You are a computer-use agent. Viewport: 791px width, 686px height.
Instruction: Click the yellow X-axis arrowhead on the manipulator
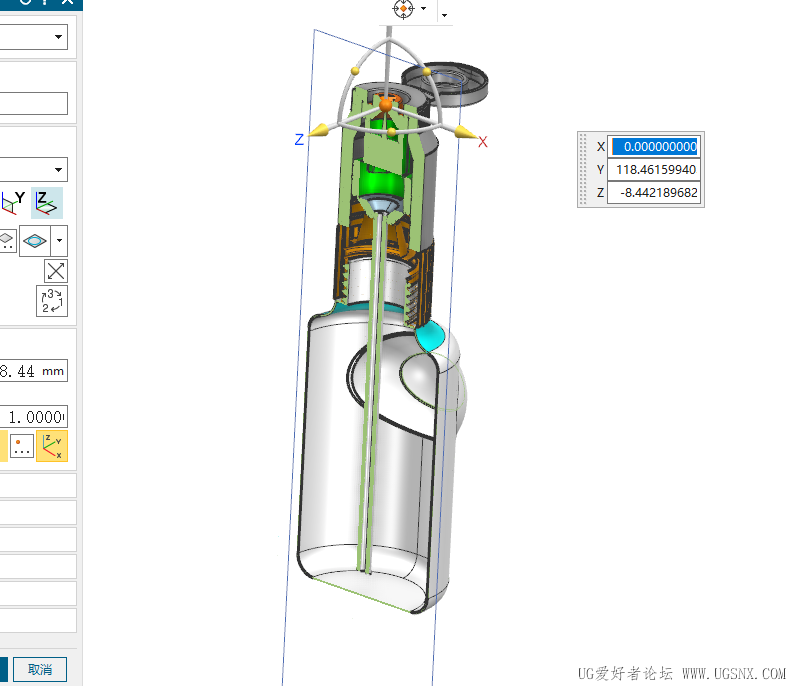tap(465, 133)
